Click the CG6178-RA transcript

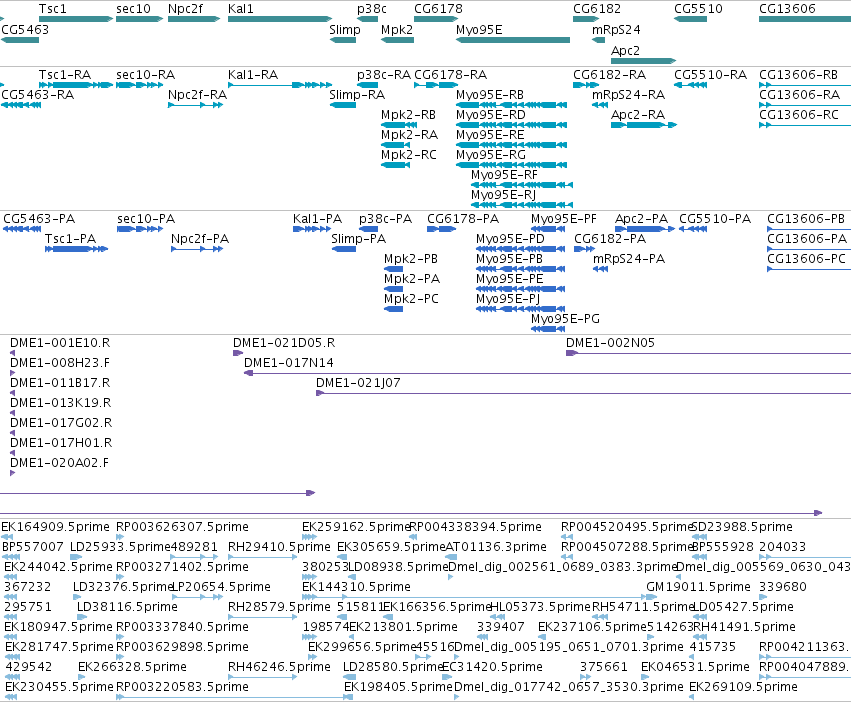(436, 85)
